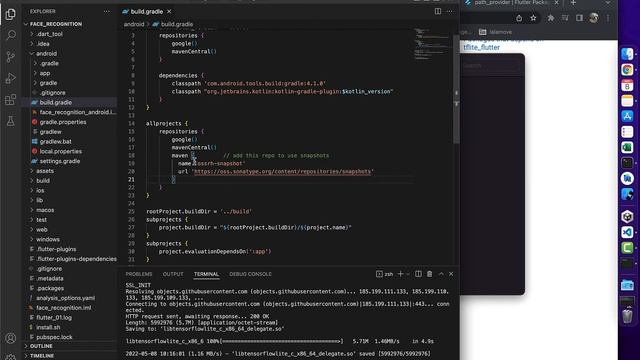Open Chrome from the Dock
This screenshot has width=640, height=360.
pyautogui.click(x=627, y=70)
